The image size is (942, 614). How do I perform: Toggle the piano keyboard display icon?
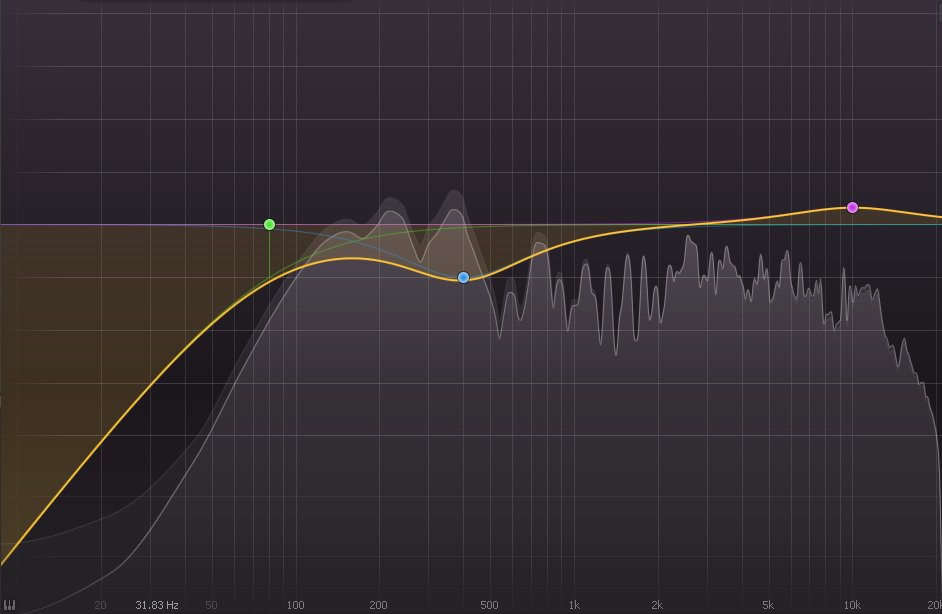click(10, 605)
